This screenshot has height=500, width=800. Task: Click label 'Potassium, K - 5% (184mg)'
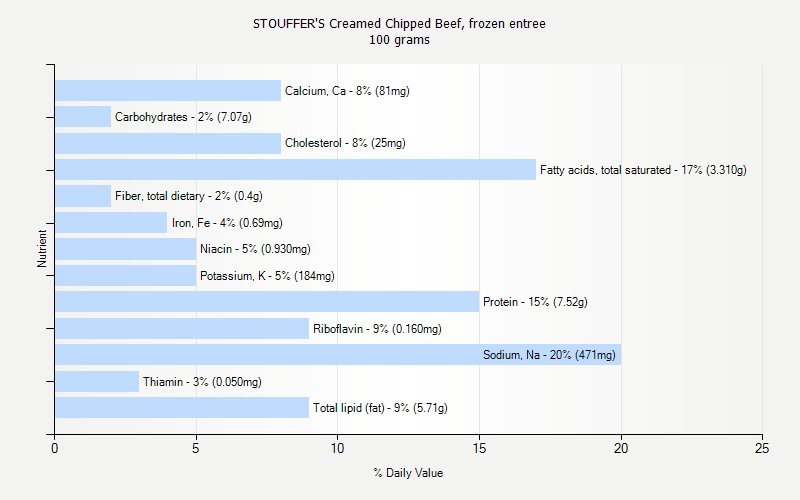coord(267,276)
